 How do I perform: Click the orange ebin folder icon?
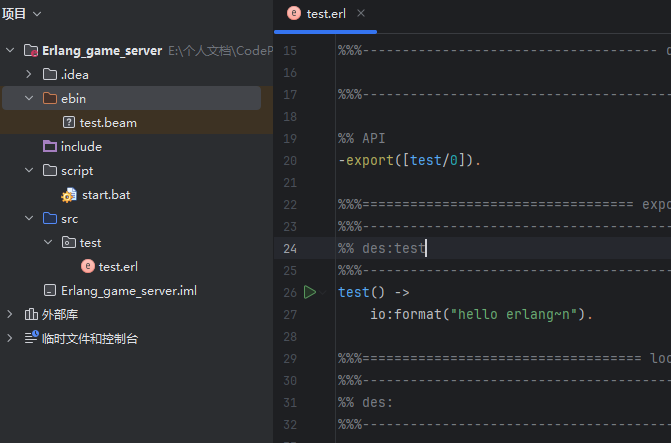(50, 98)
